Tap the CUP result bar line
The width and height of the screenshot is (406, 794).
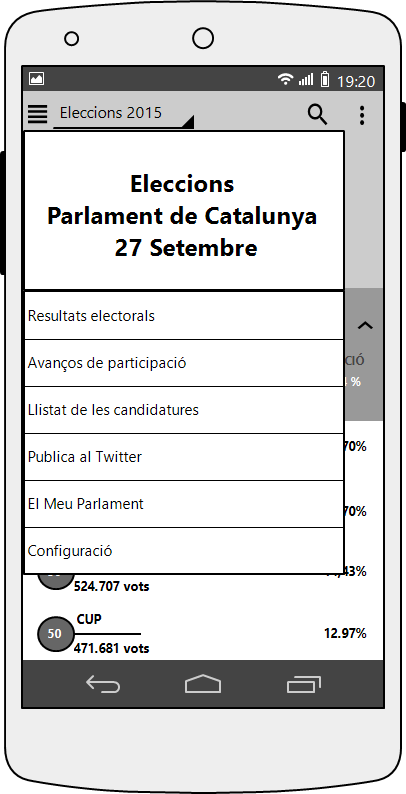pos(107,633)
